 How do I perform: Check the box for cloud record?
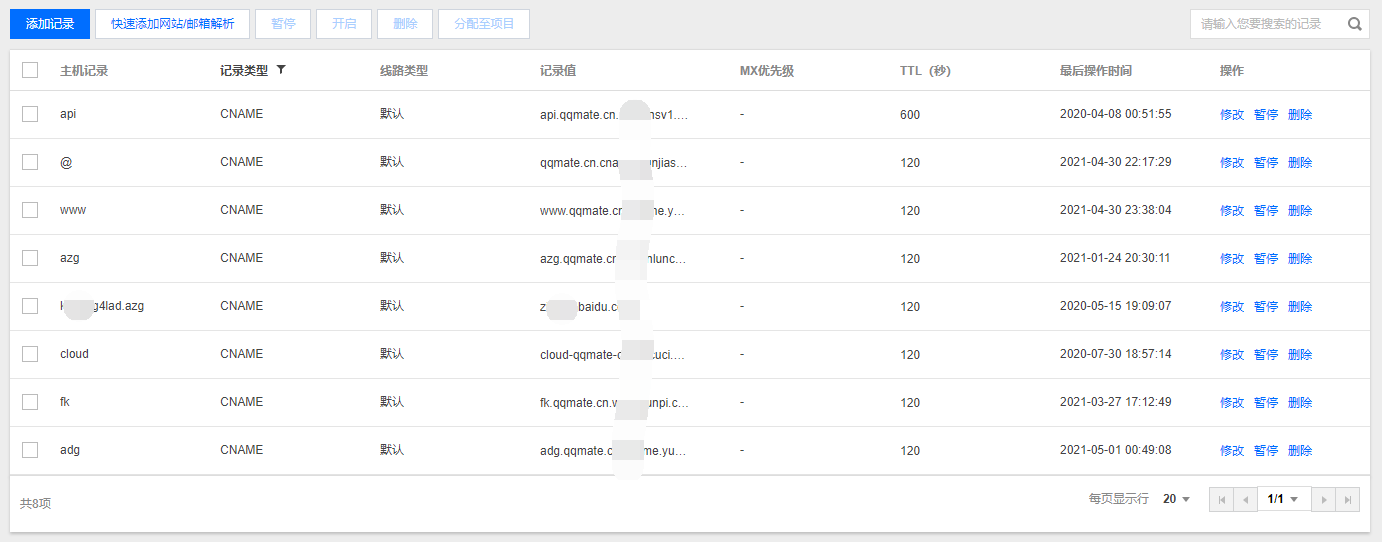click(x=30, y=354)
